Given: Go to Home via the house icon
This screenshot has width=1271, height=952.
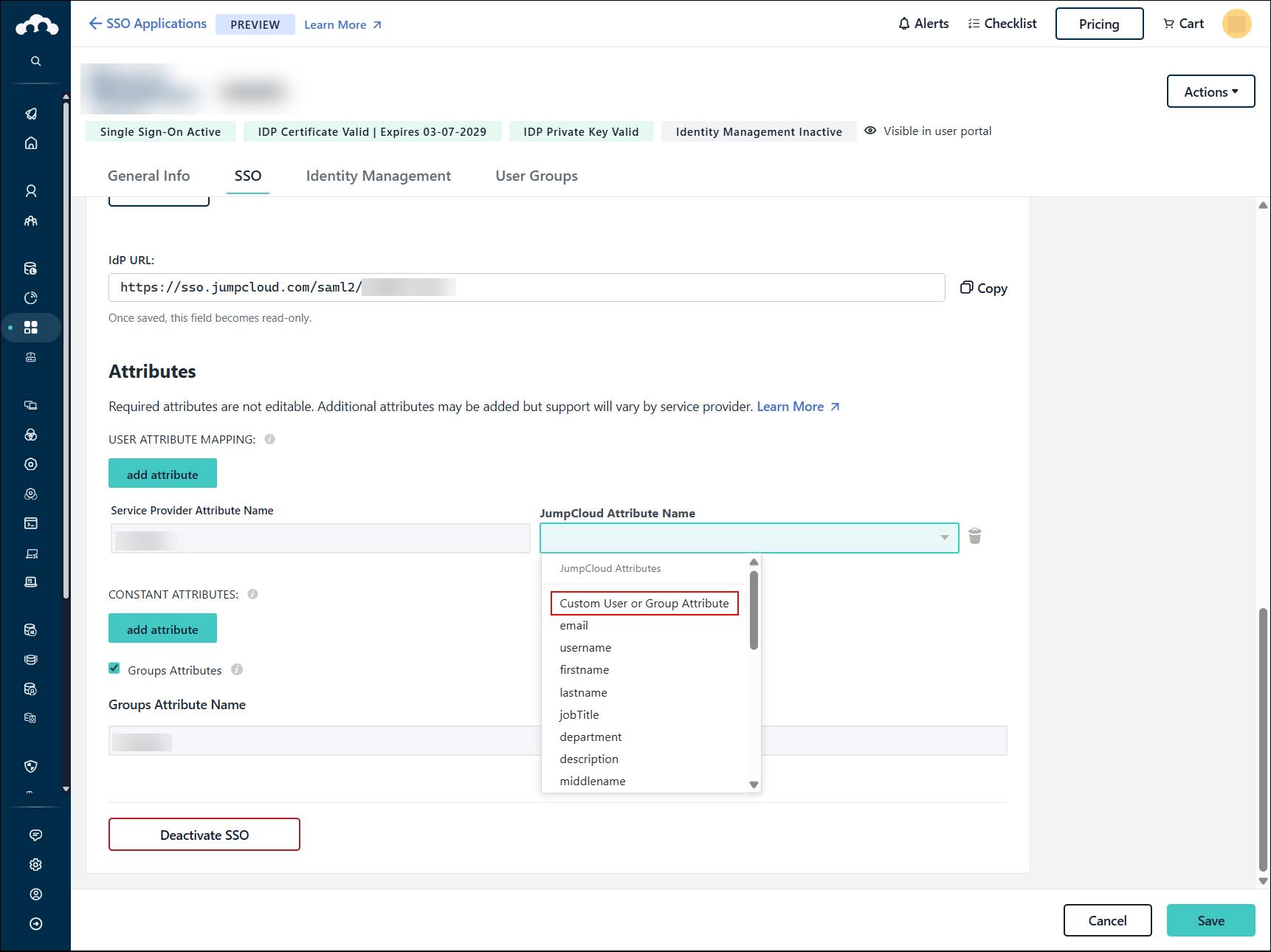Looking at the screenshot, I should point(31,143).
